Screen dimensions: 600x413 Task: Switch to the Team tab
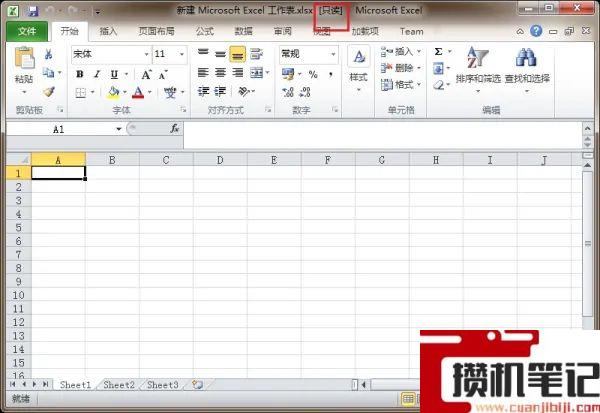click(412, 31)
